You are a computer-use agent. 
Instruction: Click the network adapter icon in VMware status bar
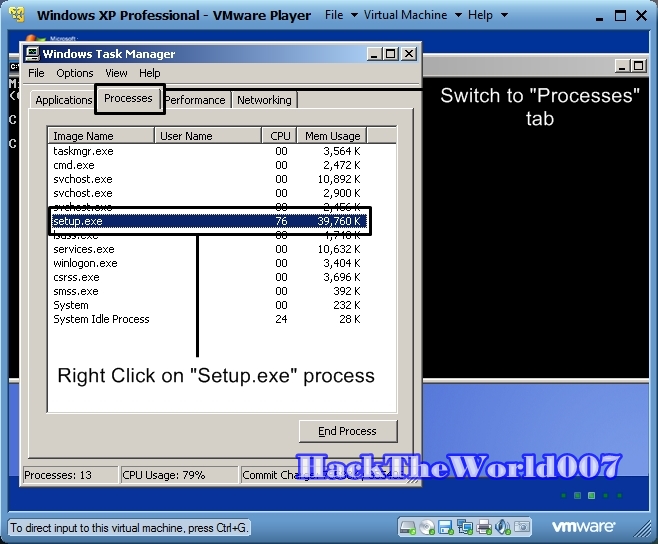pos(465,527)
